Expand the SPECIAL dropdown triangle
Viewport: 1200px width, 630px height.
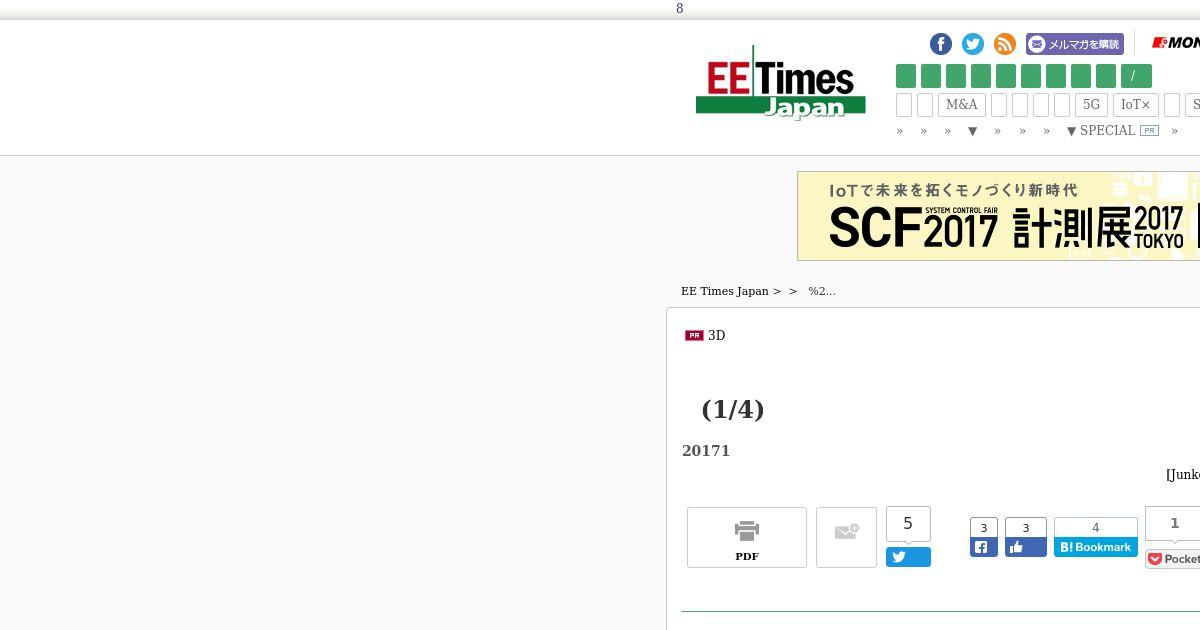[x=1072, y=131]
